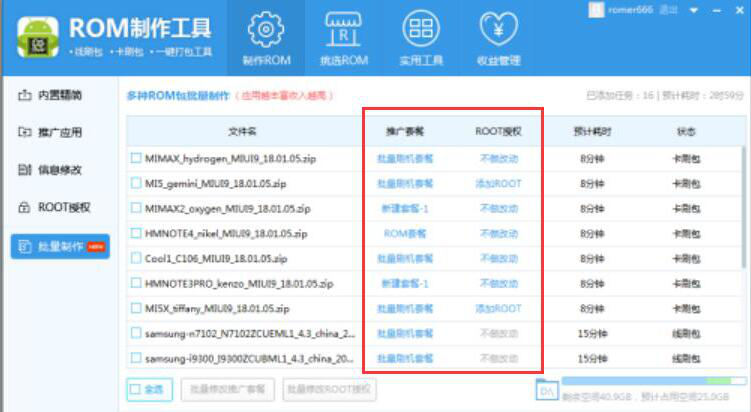The height and width of the screenshot is (412, 751).
Task: Check the HMNOTE4_nikel_MIUI9 file checkbox
Action: tap(136, 233)
